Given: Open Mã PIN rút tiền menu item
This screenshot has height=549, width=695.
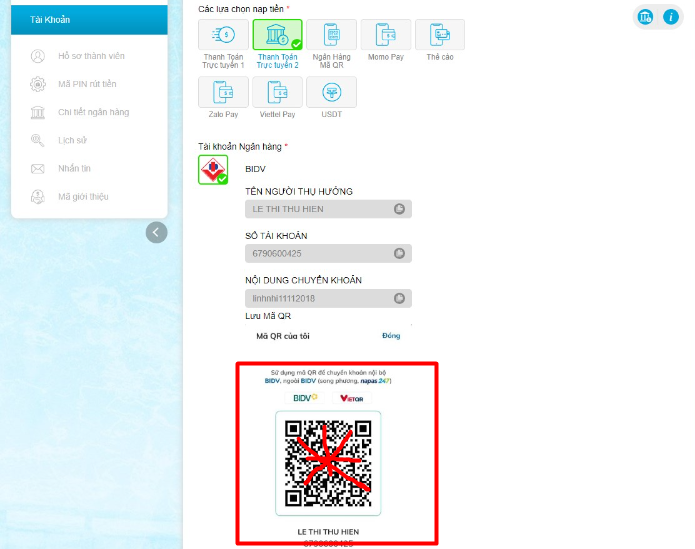Looking at the screenshot, I should click(89, 84).
